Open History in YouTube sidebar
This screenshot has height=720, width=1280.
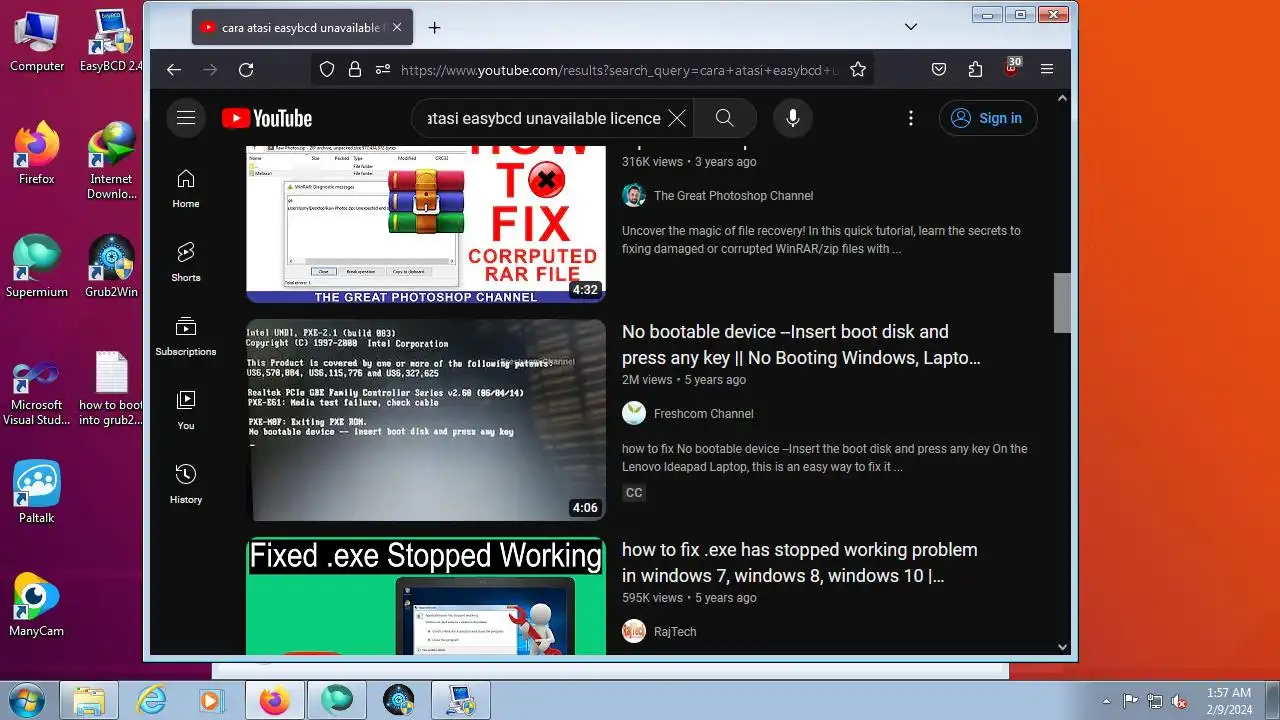pos(186,484)
